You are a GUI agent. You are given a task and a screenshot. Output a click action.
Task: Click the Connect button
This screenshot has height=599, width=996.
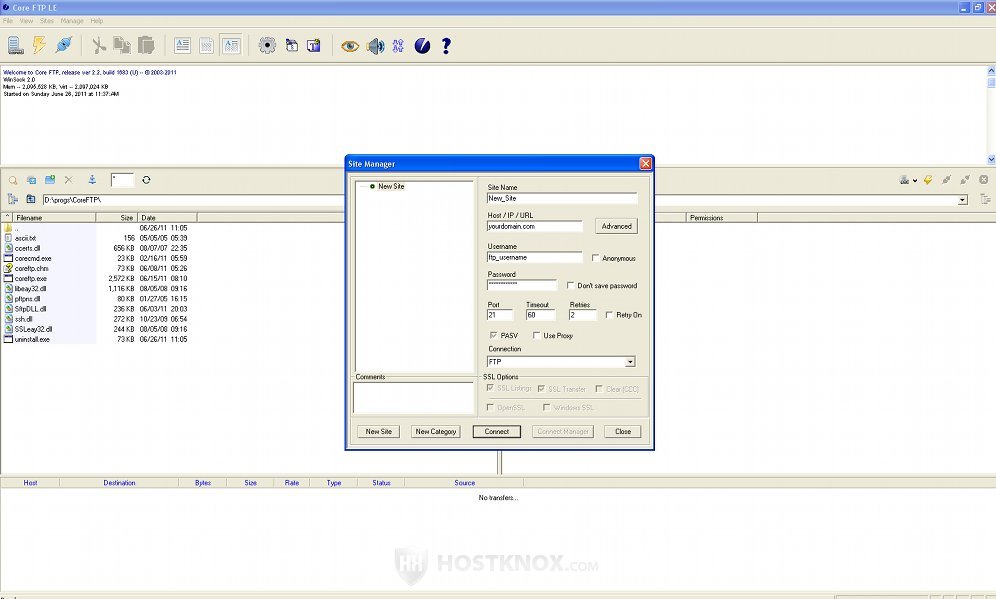pyautogui.click(x=497, y=431)
